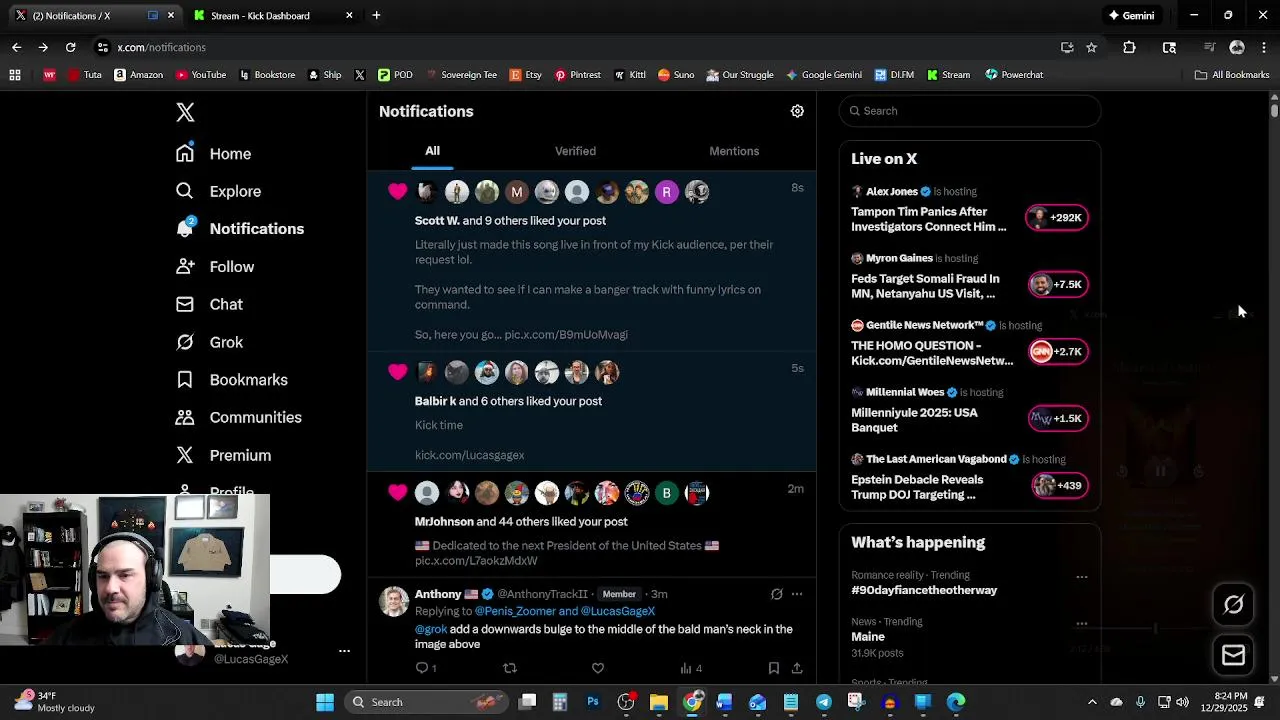Open Grok in the X sidebar

[209, 342]
